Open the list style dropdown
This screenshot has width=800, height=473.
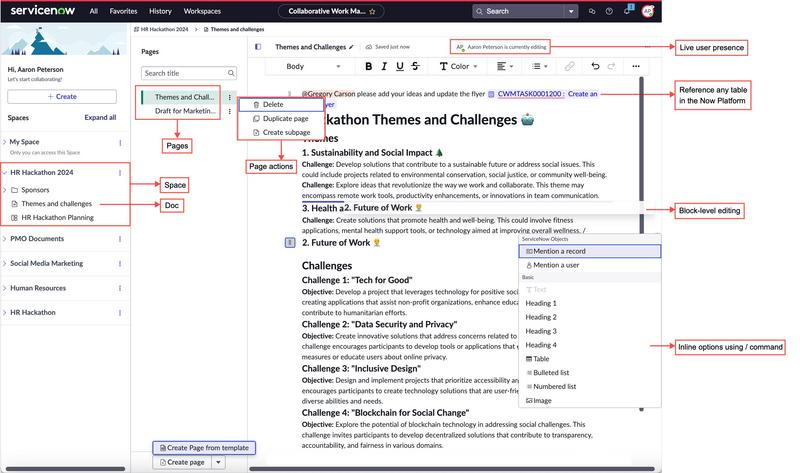point(540,66)
